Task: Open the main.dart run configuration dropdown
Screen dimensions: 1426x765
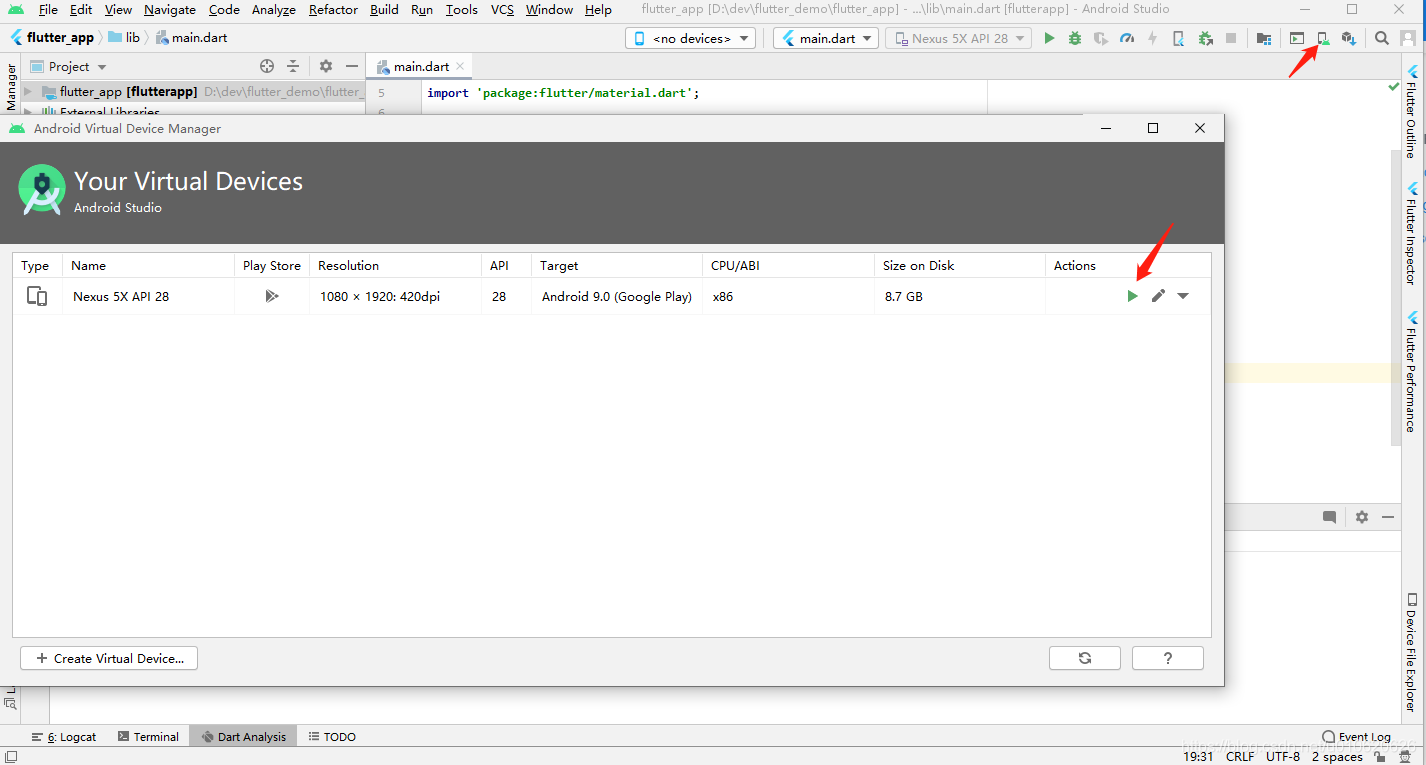Action: [826, 38]
